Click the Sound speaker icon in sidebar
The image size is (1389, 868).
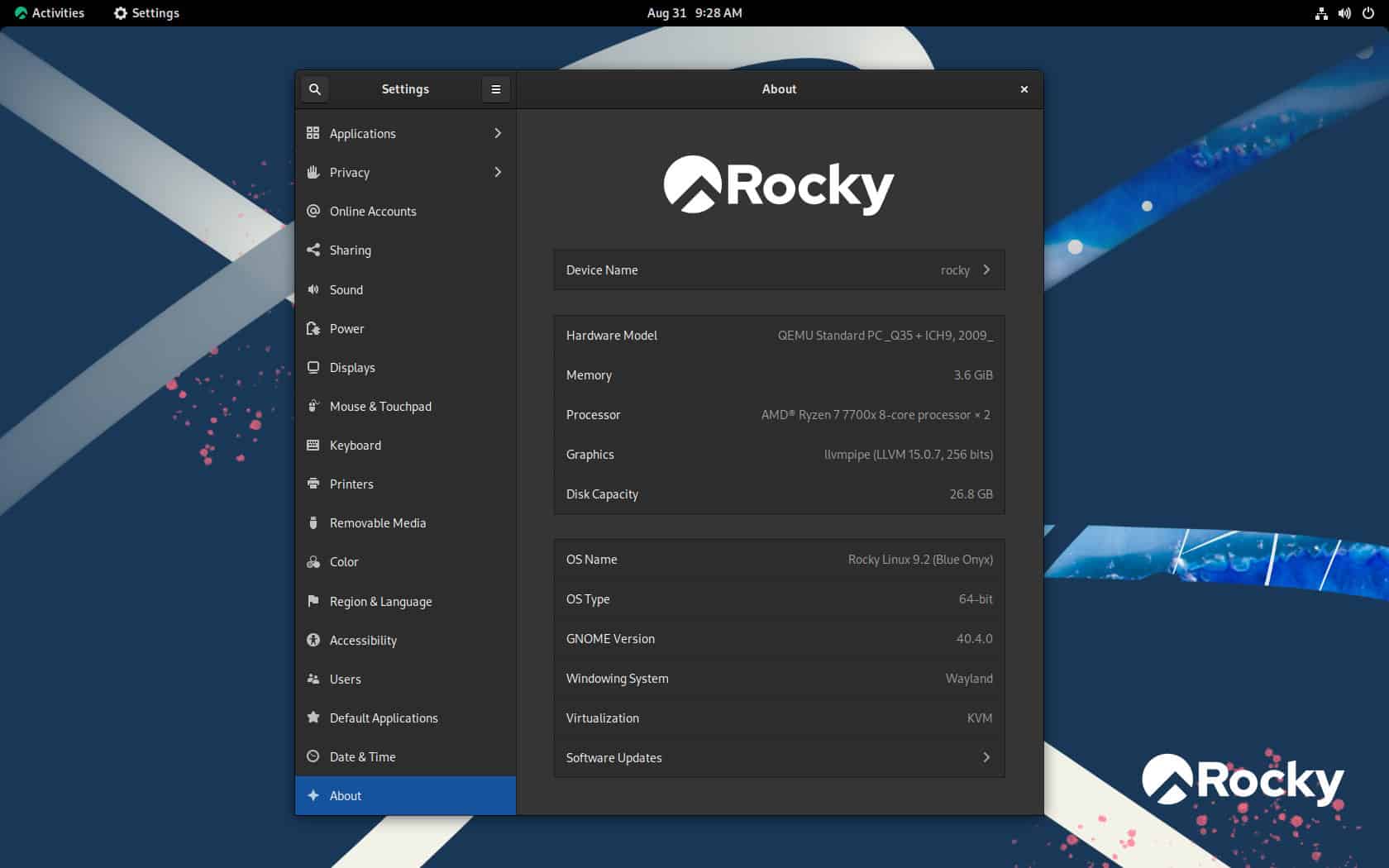click(313, 289)
